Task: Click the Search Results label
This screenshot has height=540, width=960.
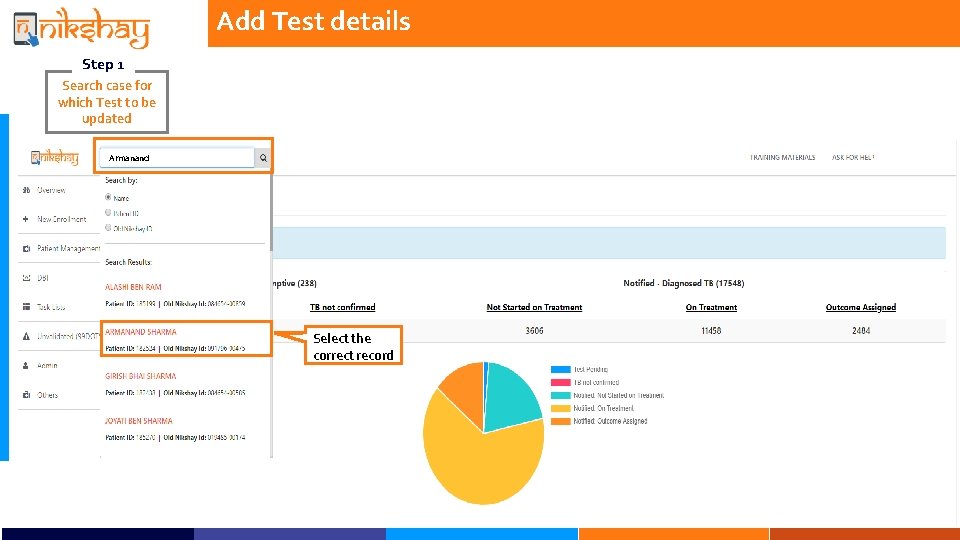Action: (x=128, y=262)
